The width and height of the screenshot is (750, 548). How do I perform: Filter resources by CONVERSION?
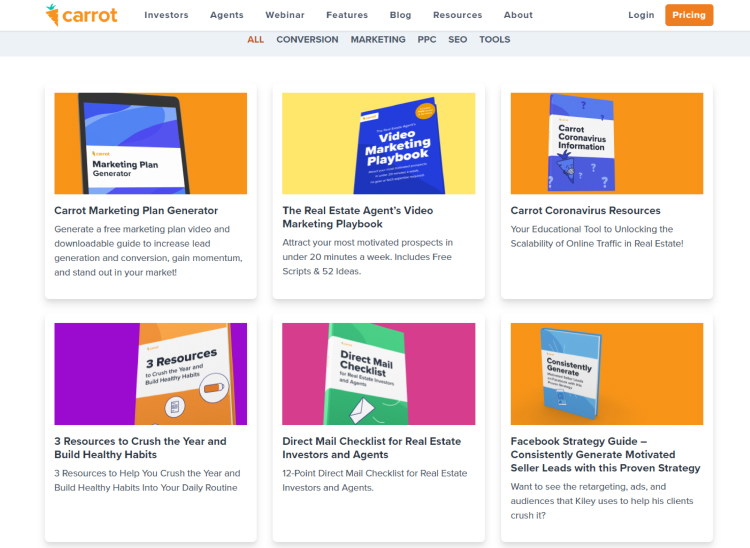coord(307,40)
